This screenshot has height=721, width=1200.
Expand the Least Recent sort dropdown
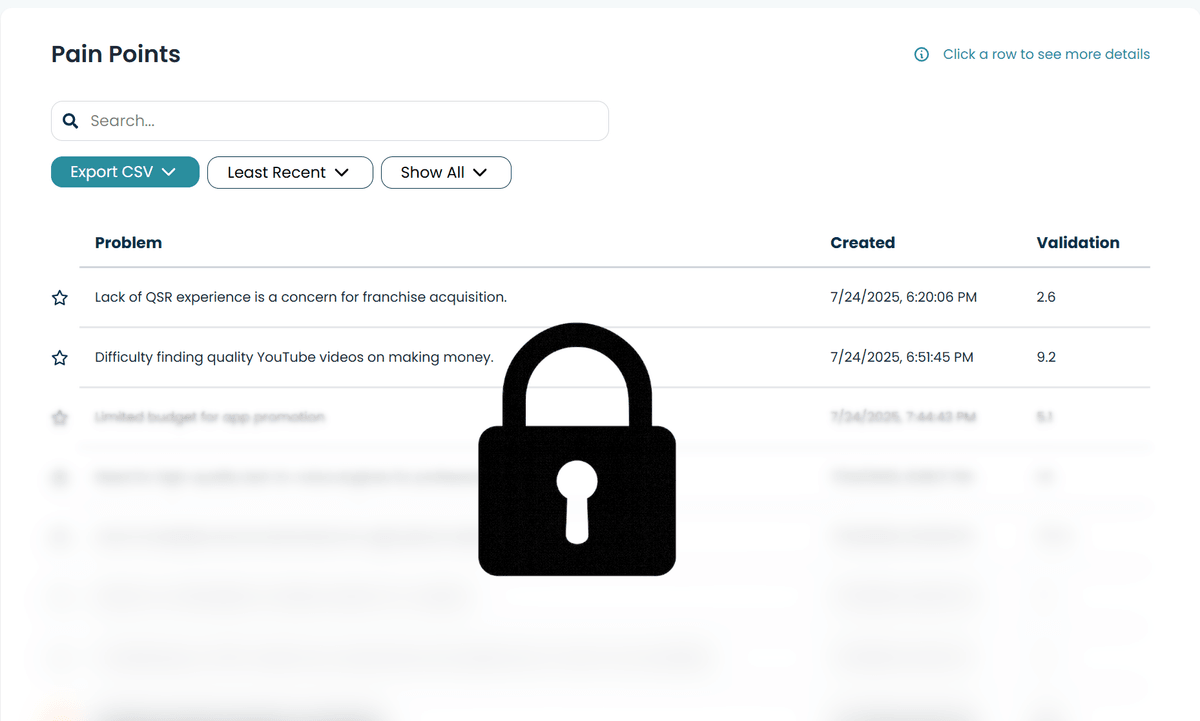coord(289,172)
